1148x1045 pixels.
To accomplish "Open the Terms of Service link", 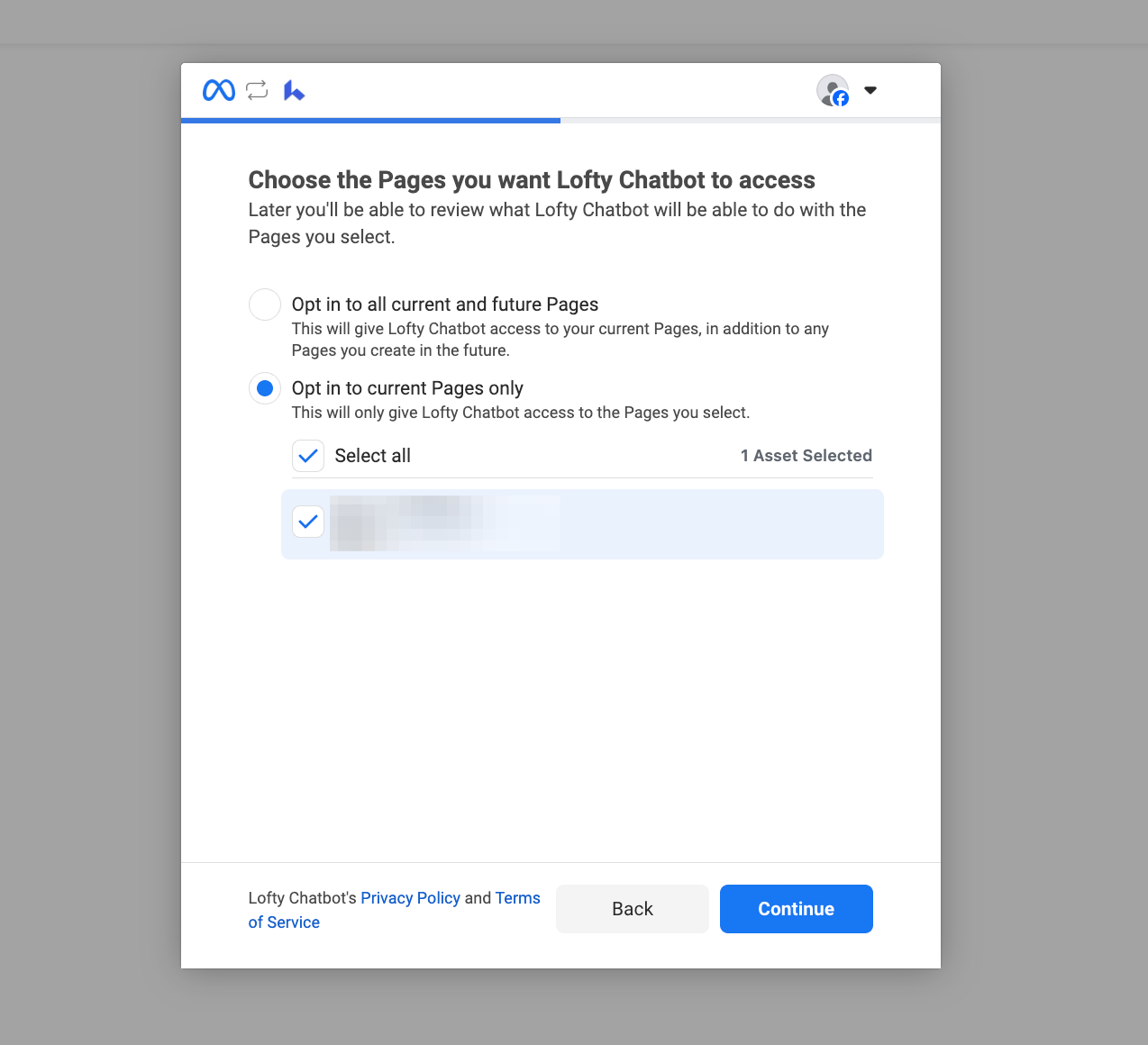I will coord(394,910).
